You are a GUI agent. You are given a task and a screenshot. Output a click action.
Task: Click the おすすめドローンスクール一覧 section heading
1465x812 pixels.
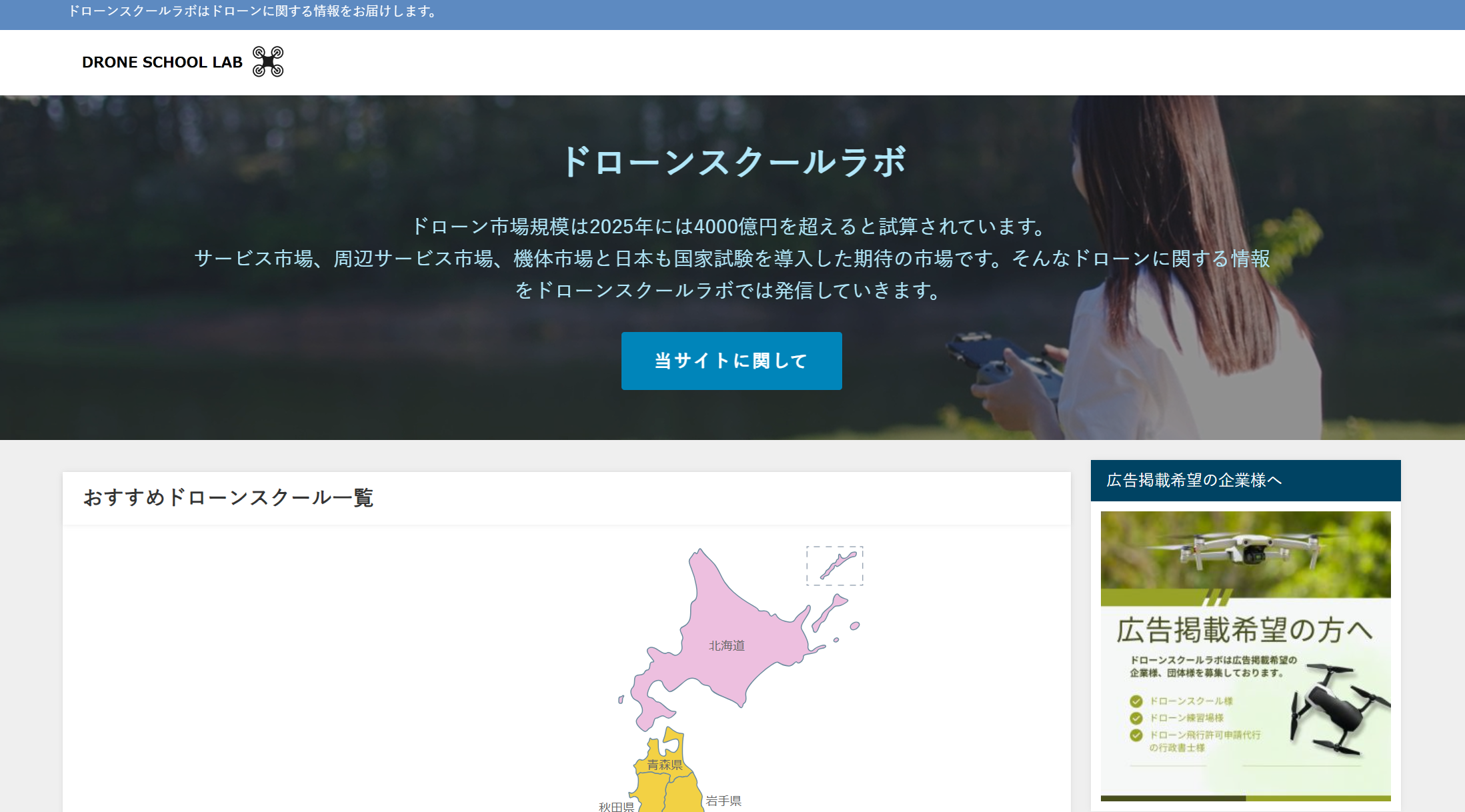click(228, 497)
